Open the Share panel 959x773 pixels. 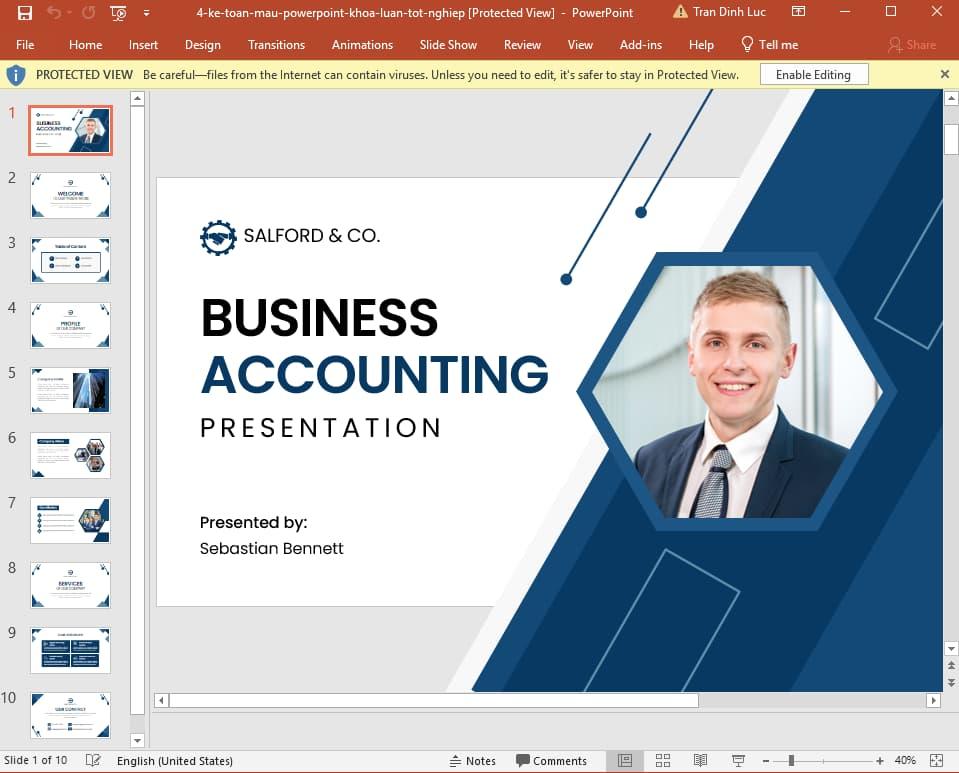click(912, 45)
